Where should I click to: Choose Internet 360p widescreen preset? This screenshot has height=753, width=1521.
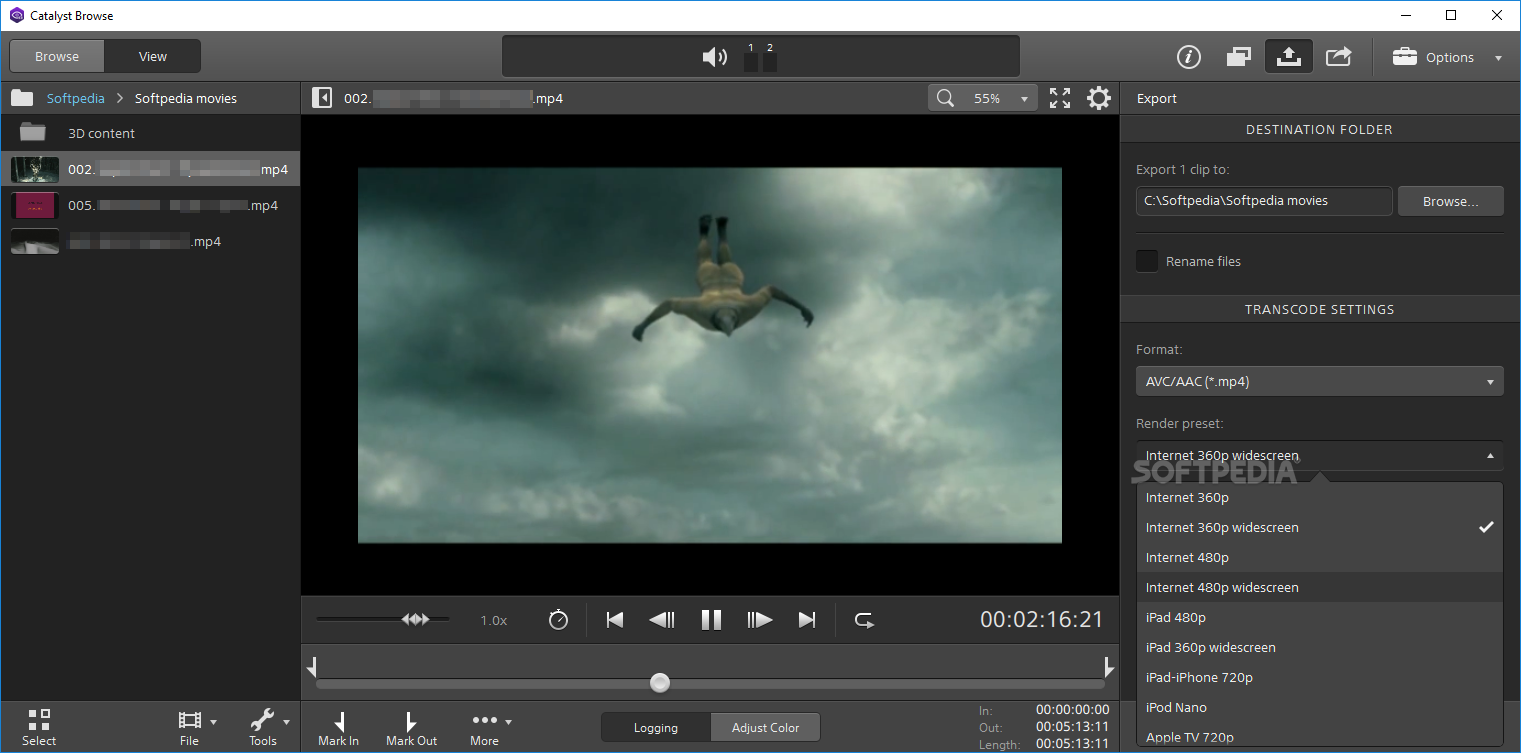pos(1319,527)
